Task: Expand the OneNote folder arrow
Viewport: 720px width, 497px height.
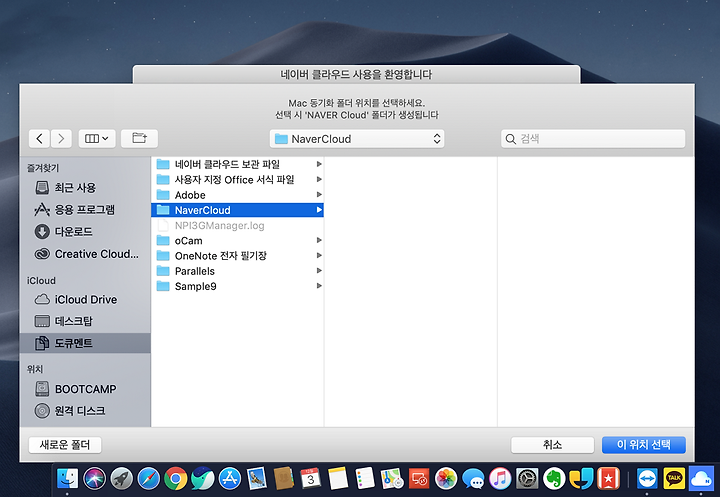Action: coord(319,255)
